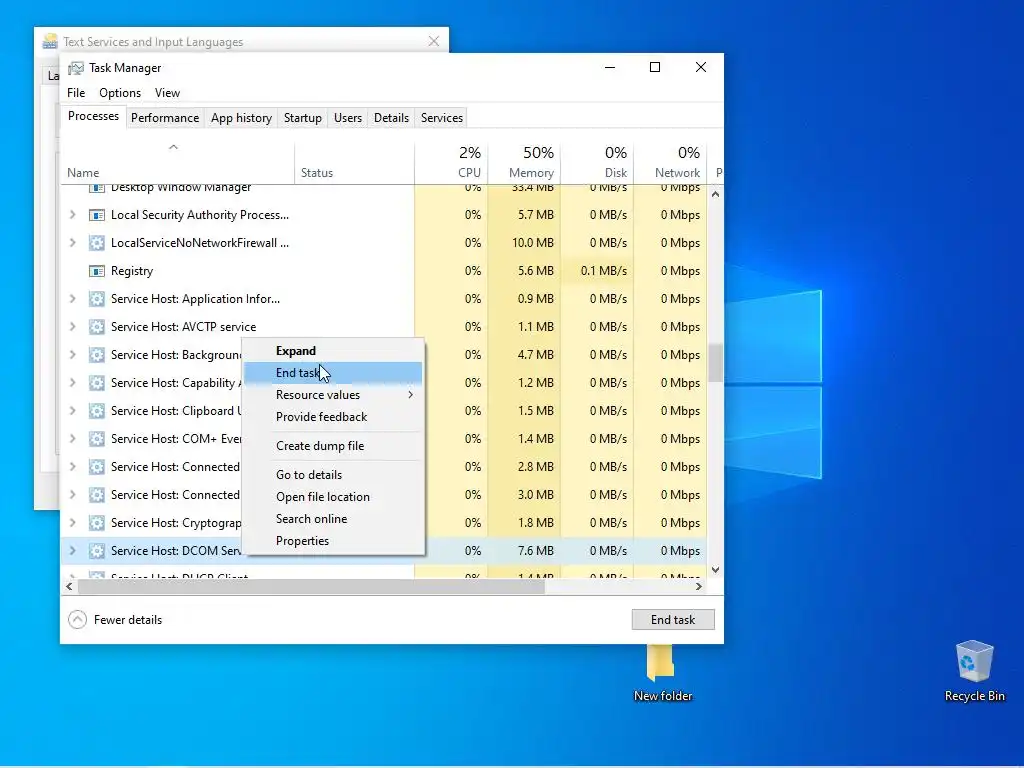Image resolution: width=1024 pixels, height=768 pixels.
Task: Click the Service Host: Clipboard gear icon
Action: [97, 411]
